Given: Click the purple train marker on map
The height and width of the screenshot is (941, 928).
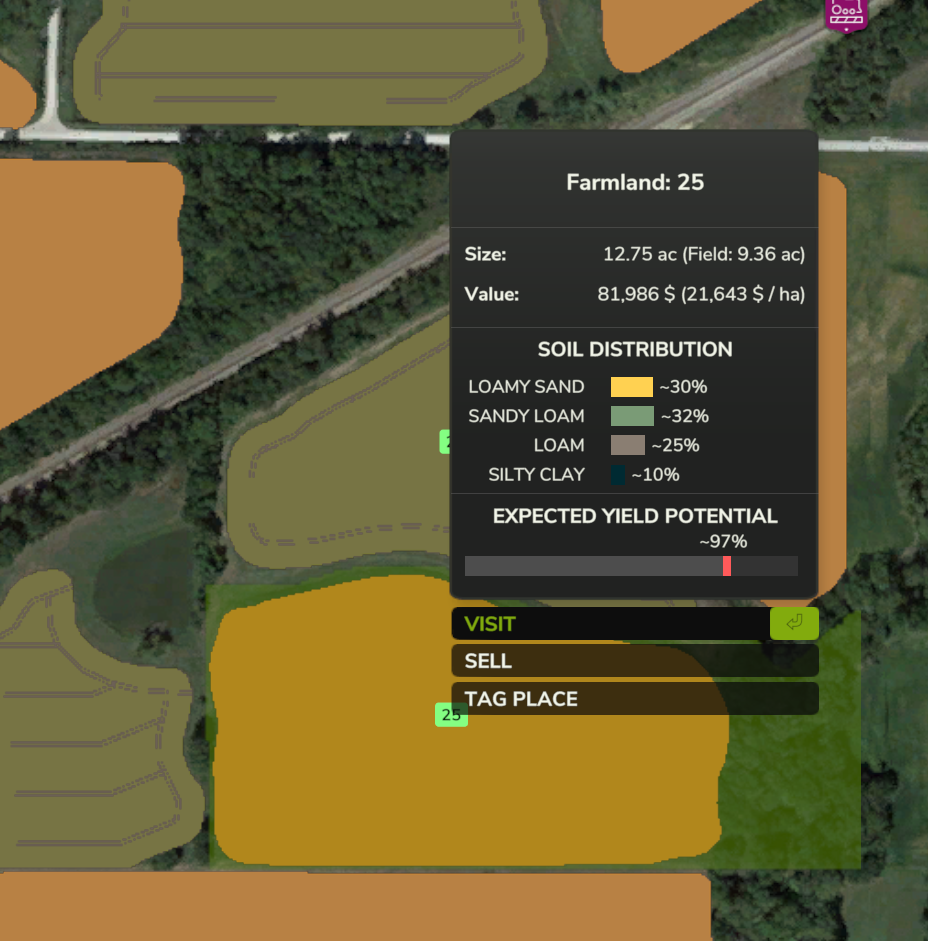Looking at the screenshot, I should coord(846,14).
